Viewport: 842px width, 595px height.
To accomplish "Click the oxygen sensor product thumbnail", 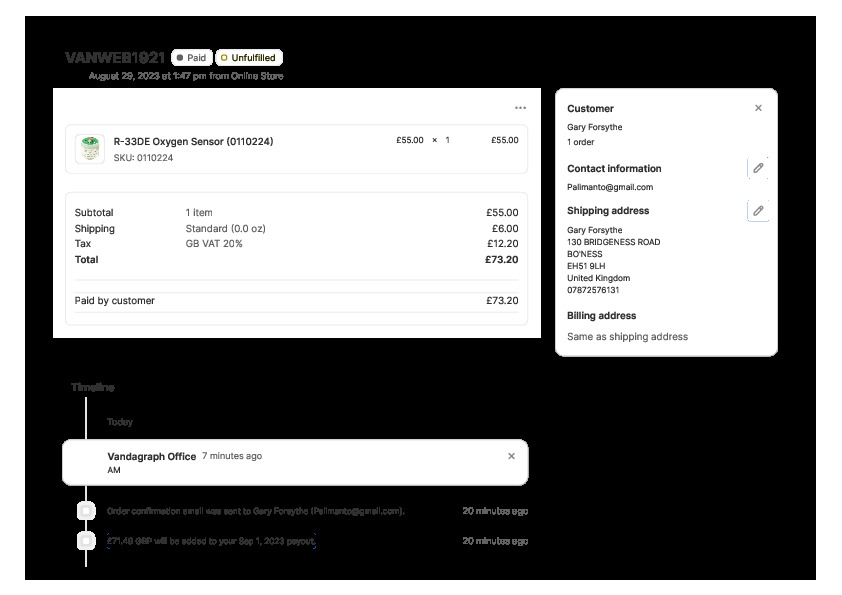I will pos(90,149).
